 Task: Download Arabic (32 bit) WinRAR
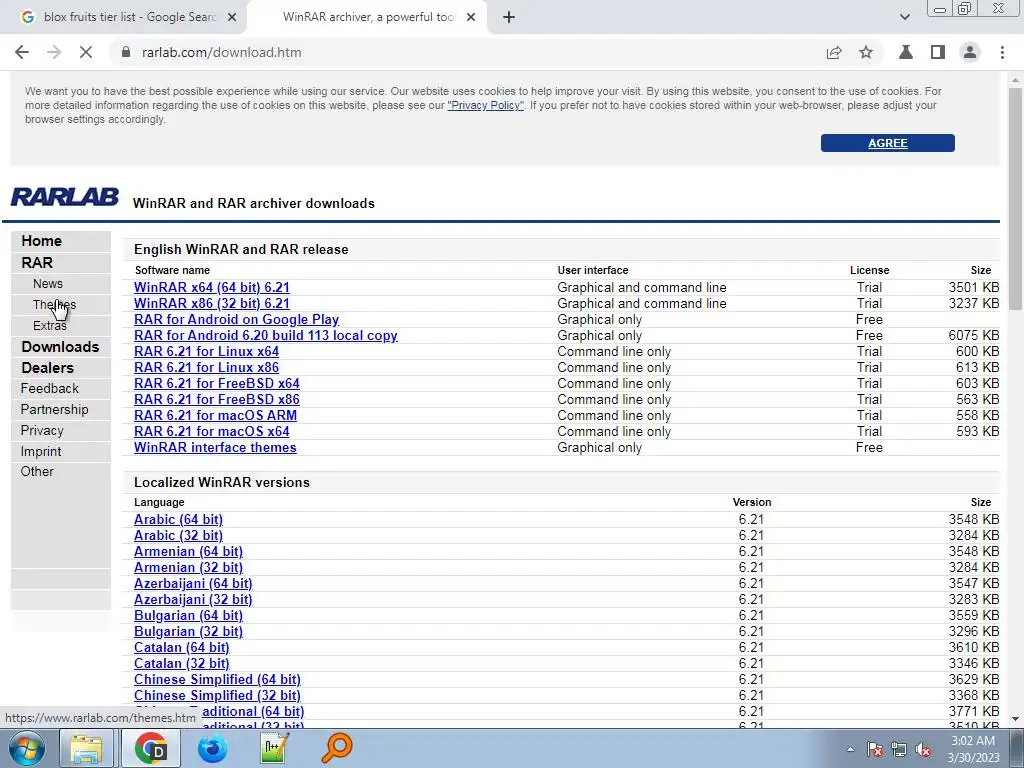(178, 536)
